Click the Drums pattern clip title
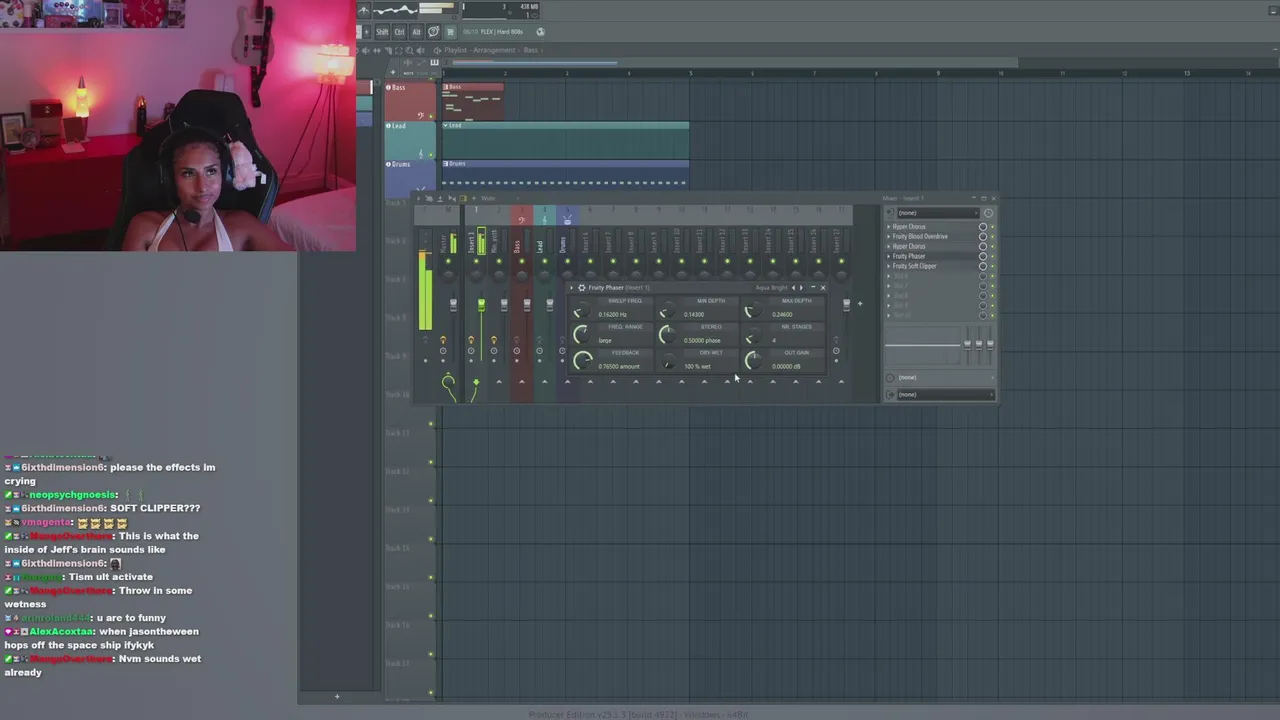The image size is (1280, 720). pyautogui.click(x=457, y=164)
